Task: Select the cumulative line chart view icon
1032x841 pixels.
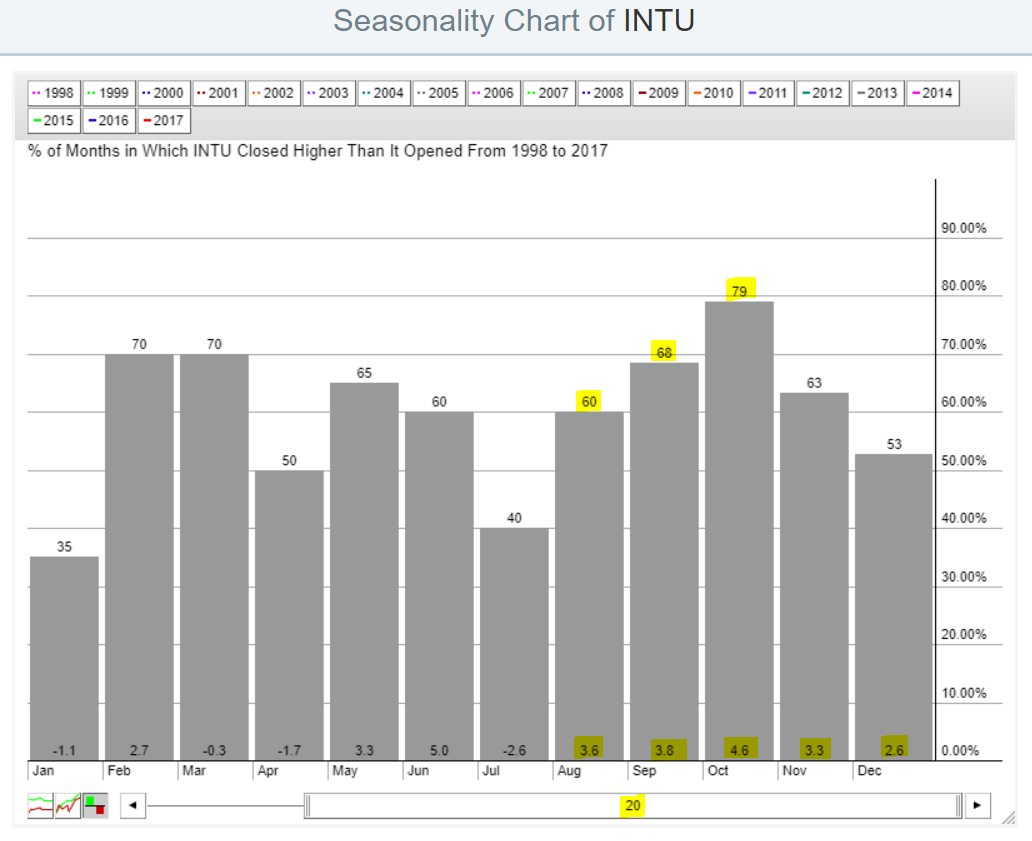Action: tap(68, 805)
